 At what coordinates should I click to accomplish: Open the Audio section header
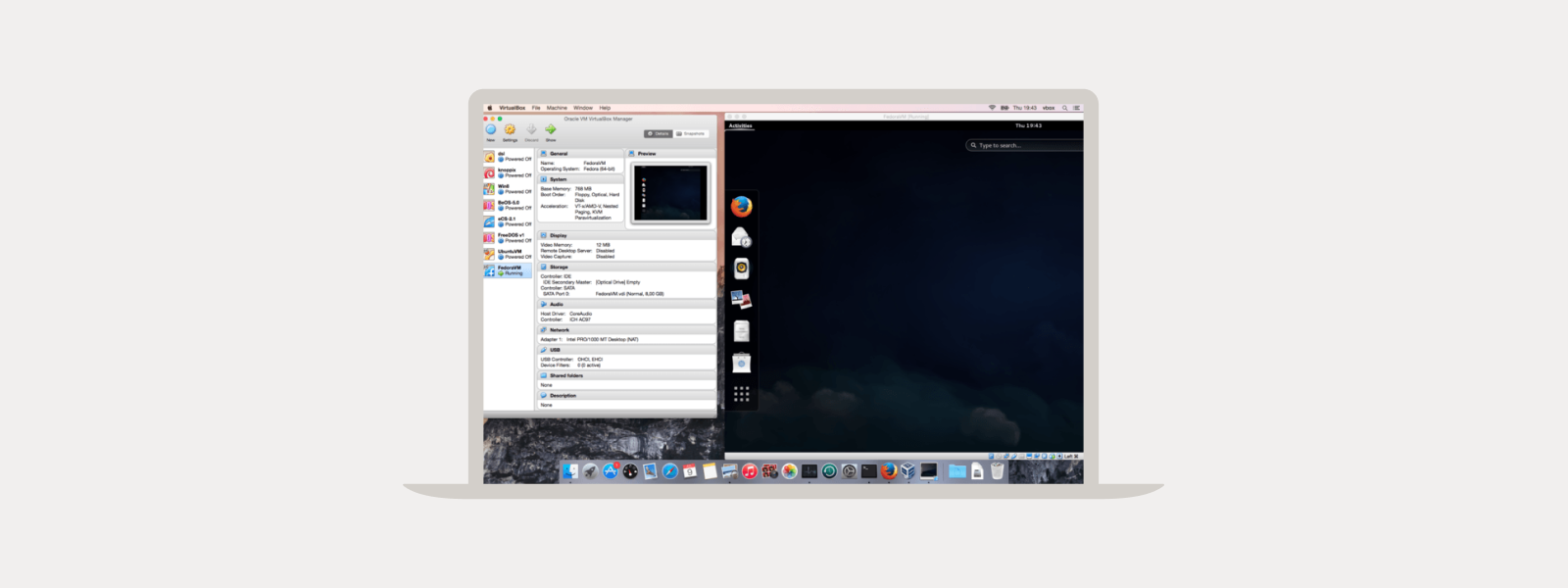coord(627,304)
